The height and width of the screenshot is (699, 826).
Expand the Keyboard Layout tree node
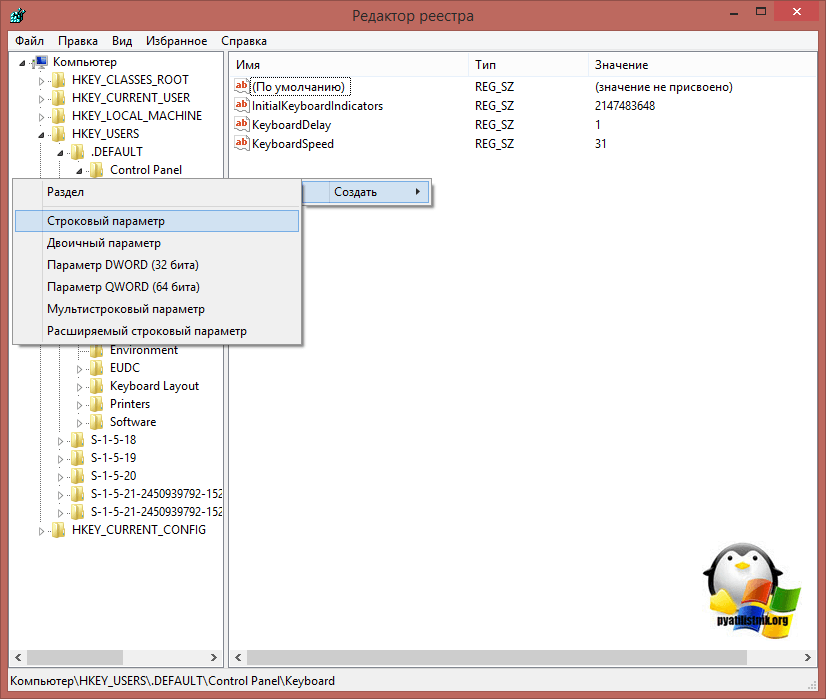click(x=80, y=386)
